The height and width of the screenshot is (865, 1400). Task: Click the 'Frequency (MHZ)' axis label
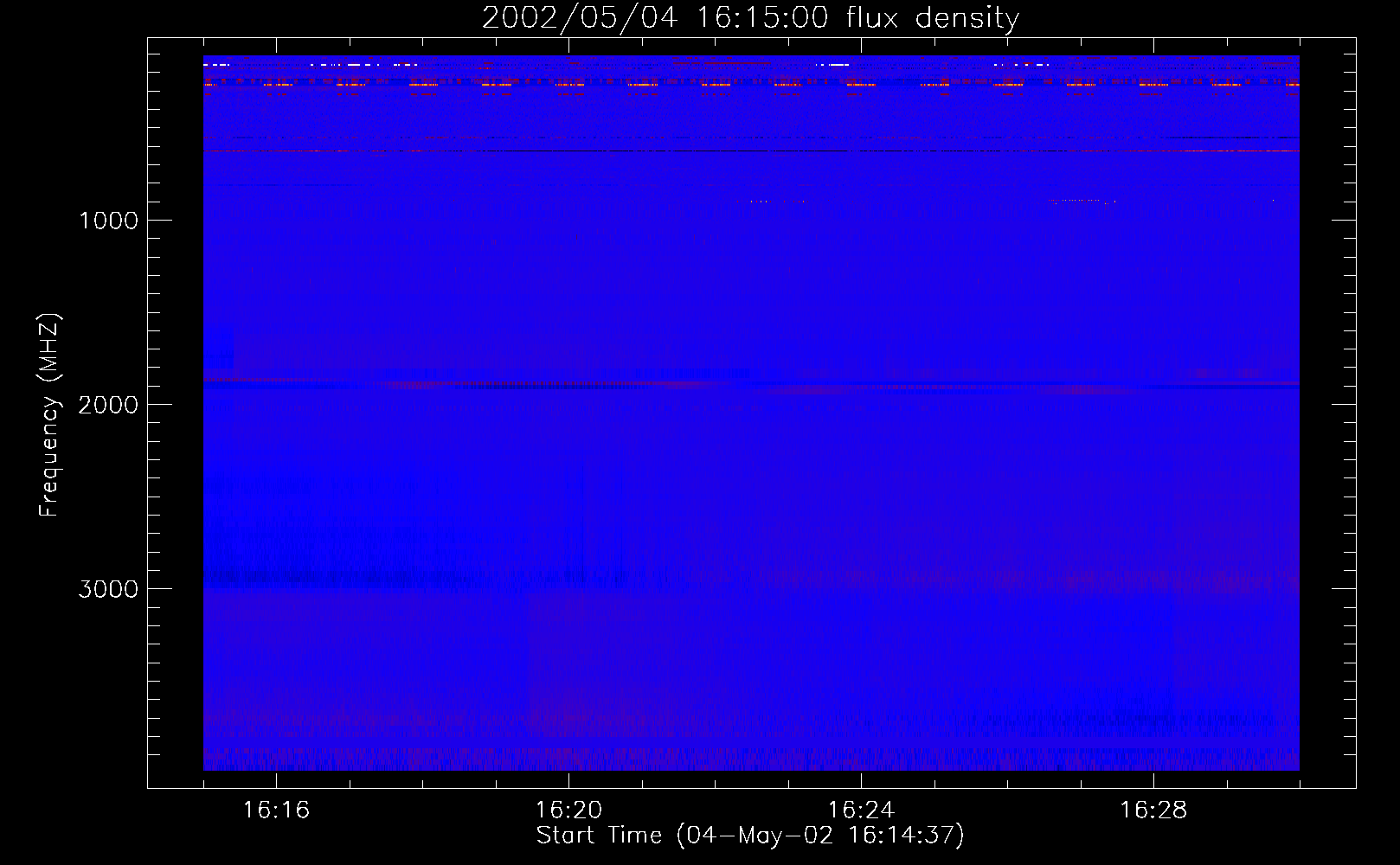pos(49,415)
